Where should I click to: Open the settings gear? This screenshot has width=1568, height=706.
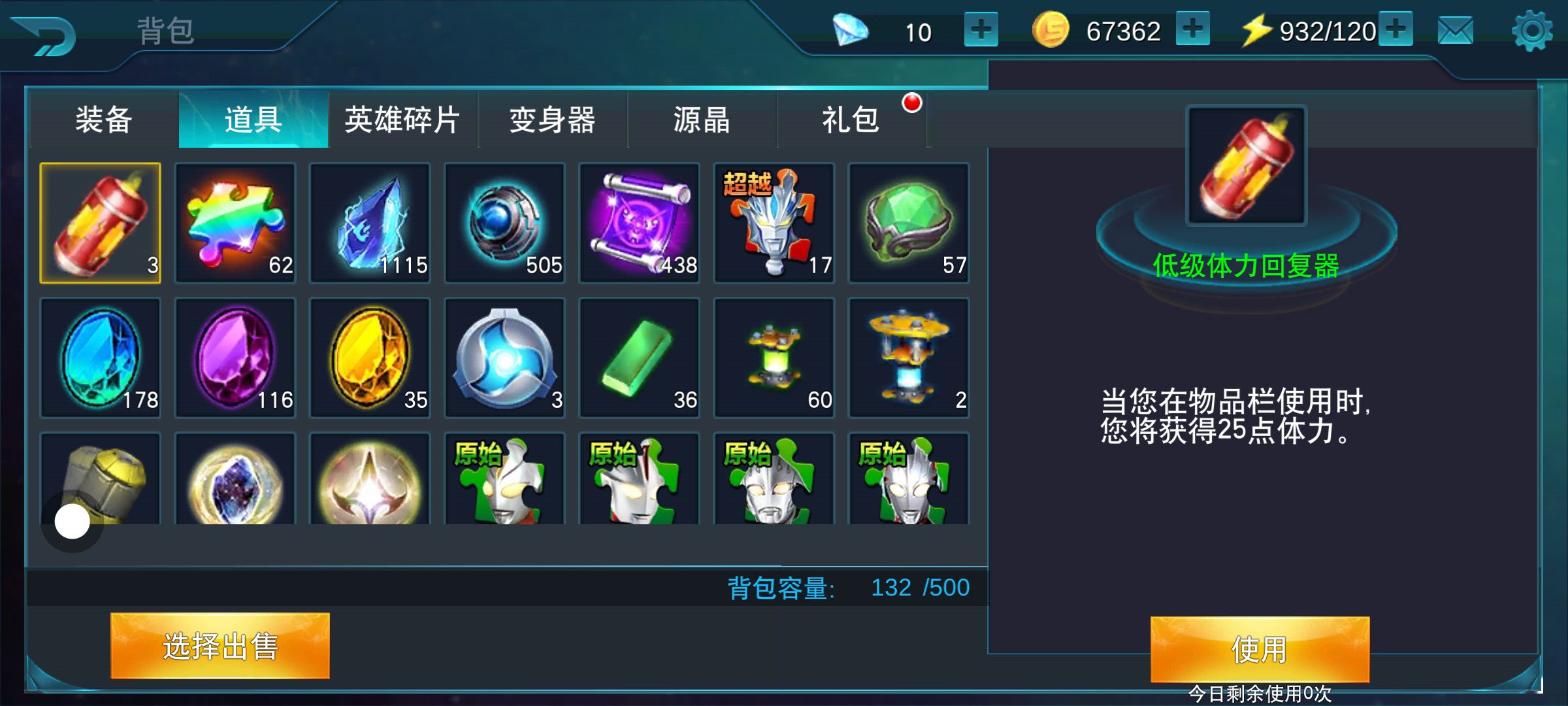tap(1532, 30)
